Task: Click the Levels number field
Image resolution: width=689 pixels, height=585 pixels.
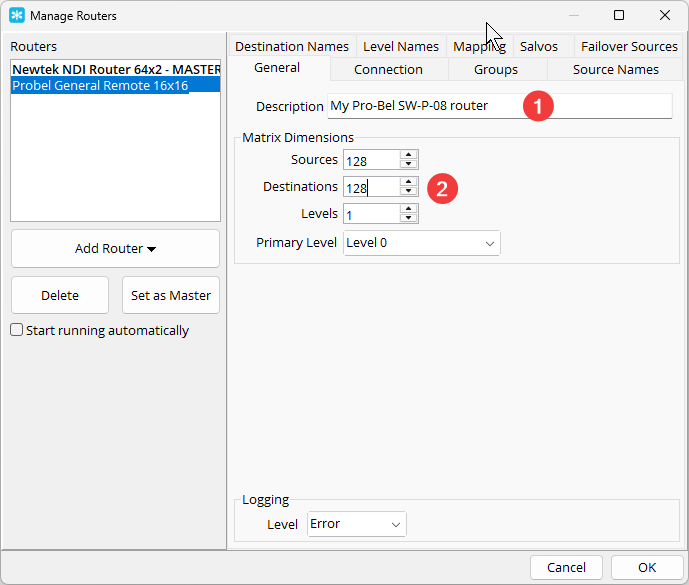Action: pyautogui.click(x=372, y=214)
